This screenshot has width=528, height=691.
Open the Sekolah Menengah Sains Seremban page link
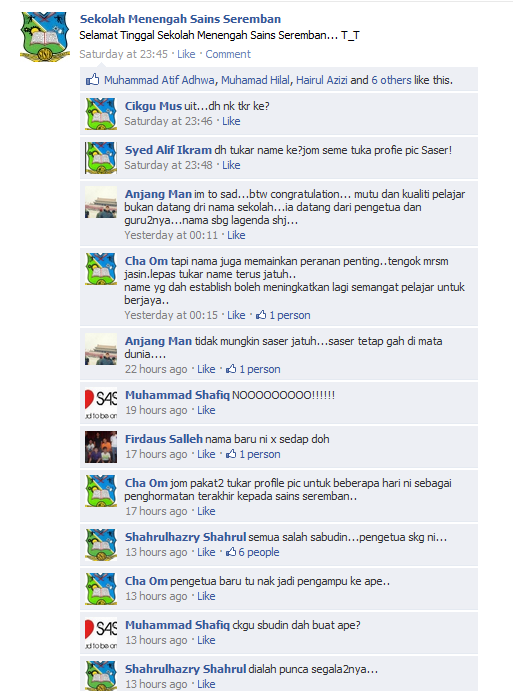pyautogui.click(x=180, y=19)
